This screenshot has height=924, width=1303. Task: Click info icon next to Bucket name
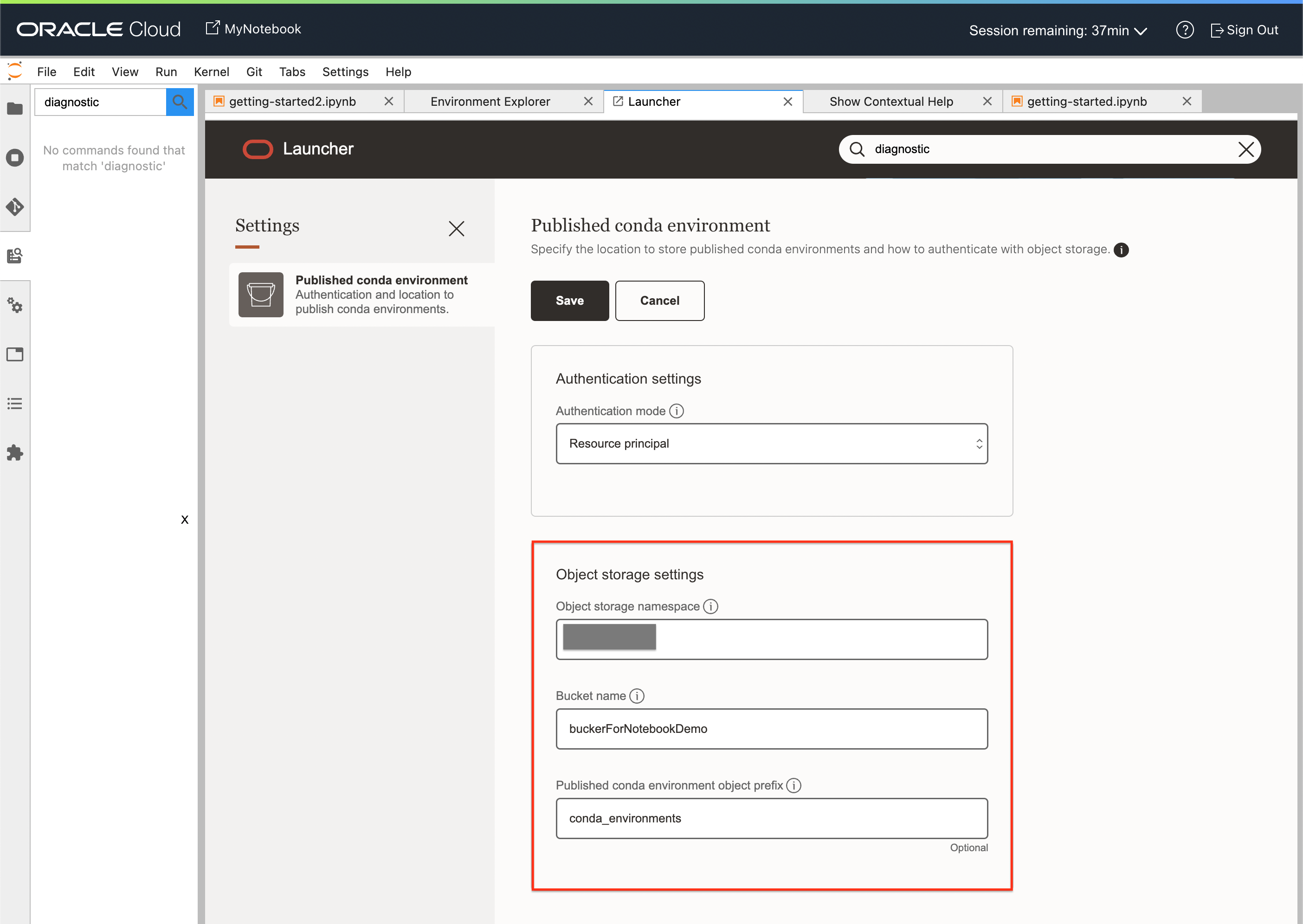637,696
